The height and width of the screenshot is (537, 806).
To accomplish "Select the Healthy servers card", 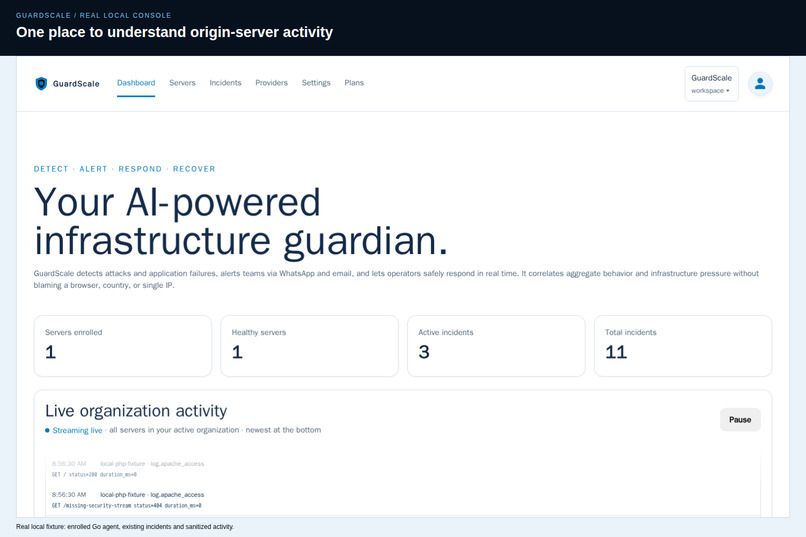I will click(x=309, y=346).
